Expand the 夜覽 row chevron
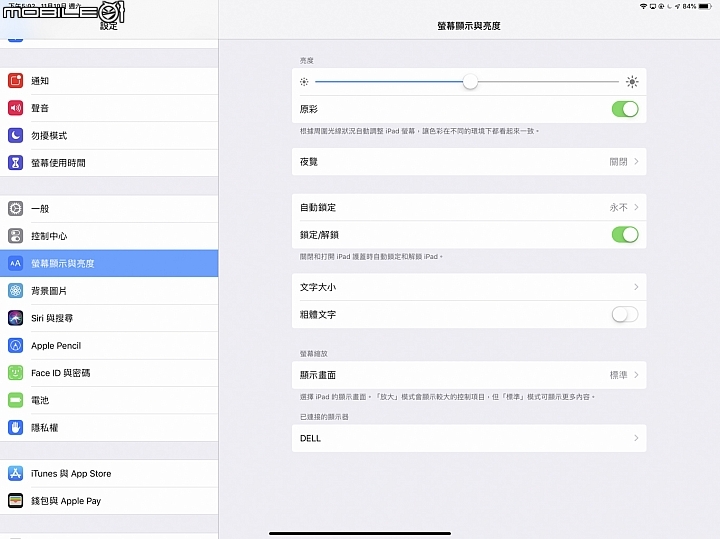 point(636,162)
